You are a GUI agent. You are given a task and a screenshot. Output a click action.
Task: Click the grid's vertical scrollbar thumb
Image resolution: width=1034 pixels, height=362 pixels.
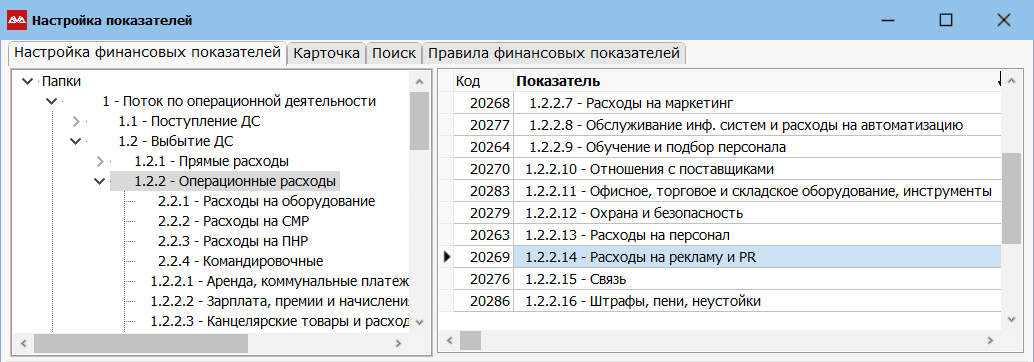[x=1012, y=198]
